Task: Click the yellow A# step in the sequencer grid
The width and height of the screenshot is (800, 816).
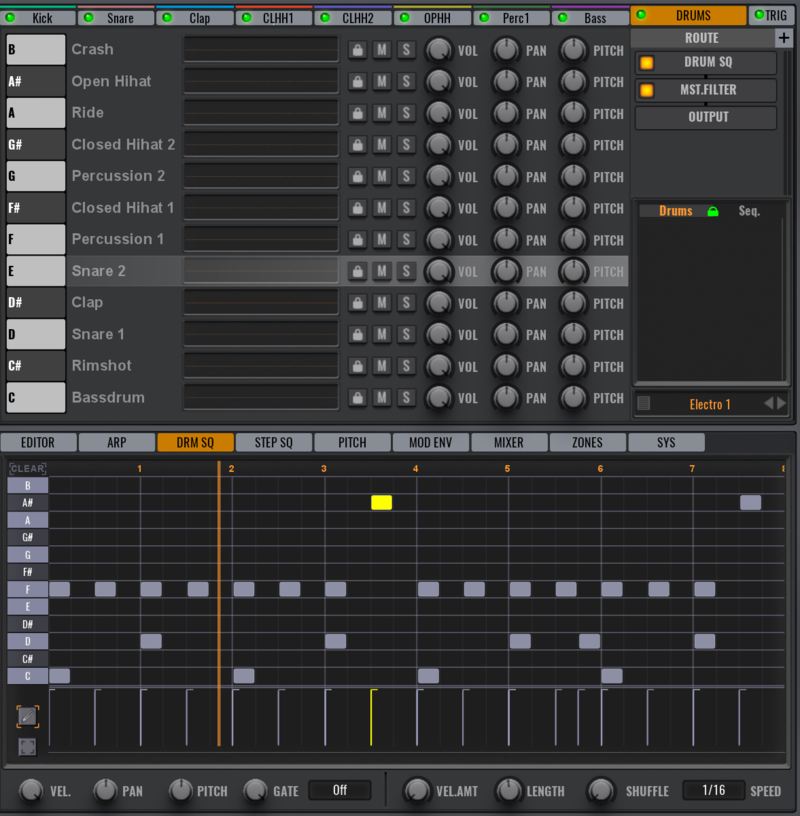Action: (380, 502)
